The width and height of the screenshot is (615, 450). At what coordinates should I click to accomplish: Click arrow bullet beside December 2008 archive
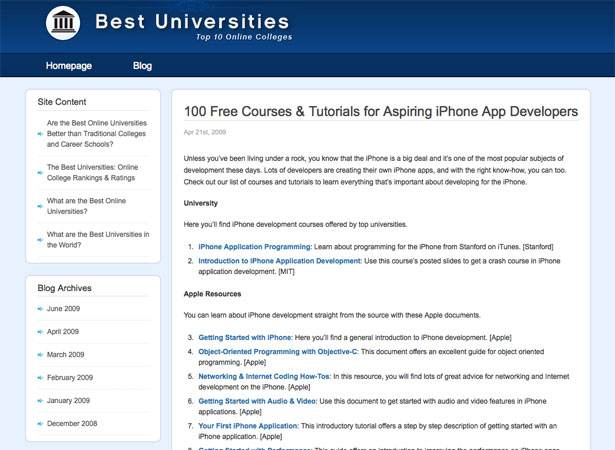[x=40, y=424]
